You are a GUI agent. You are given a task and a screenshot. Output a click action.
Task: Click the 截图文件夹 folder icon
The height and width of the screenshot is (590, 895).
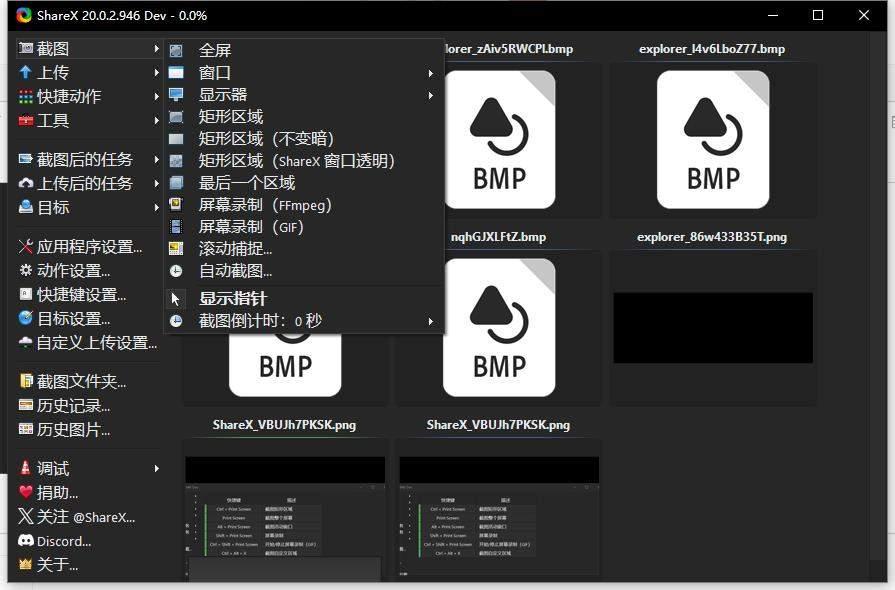coord(26,381)
